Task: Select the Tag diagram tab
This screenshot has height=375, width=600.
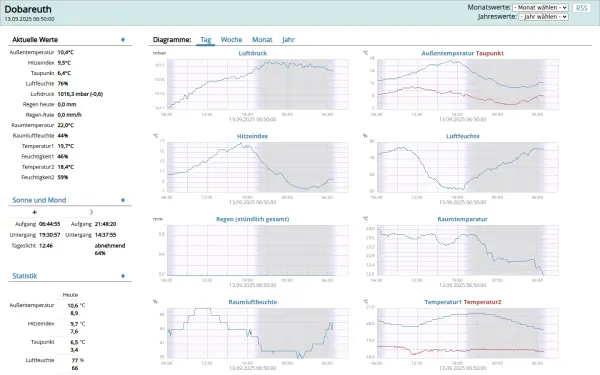Action: click(x=205, y=39)
